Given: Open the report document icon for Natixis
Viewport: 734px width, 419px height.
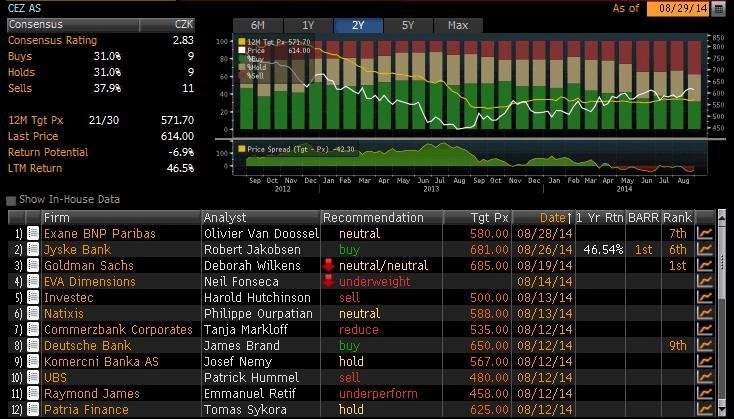Looking at the screenshot, I should [33, 313].
